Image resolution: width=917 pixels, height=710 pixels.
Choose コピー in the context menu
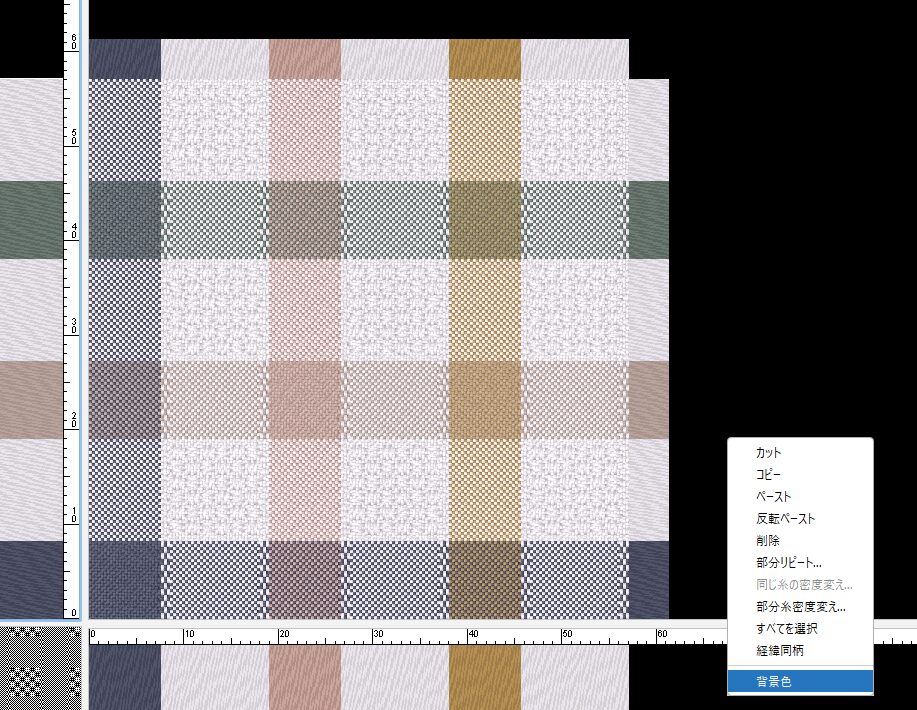point(769,475)
